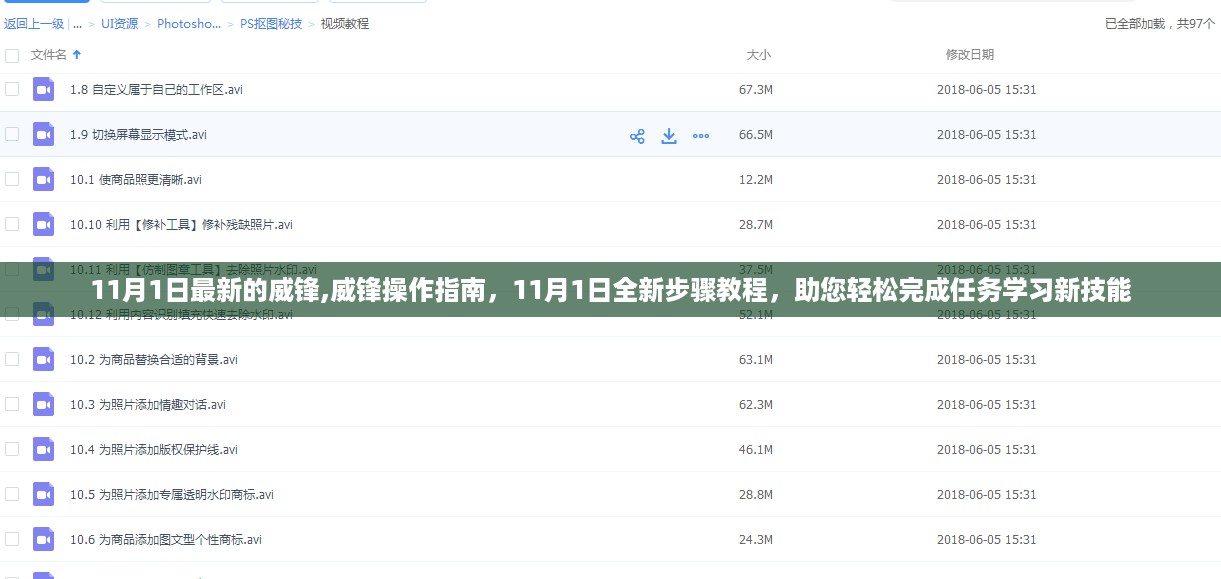Open file 10.10 利用【修补工具】修补残缺照片.avi

point(181,225)
